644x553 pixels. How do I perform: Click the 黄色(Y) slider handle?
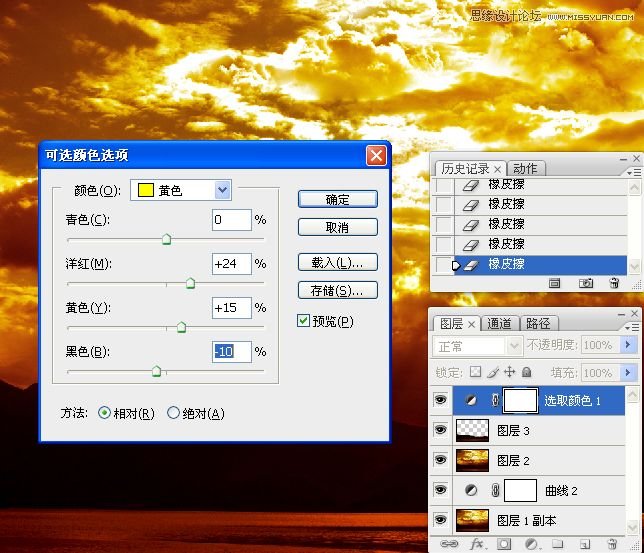click(181, 327)
